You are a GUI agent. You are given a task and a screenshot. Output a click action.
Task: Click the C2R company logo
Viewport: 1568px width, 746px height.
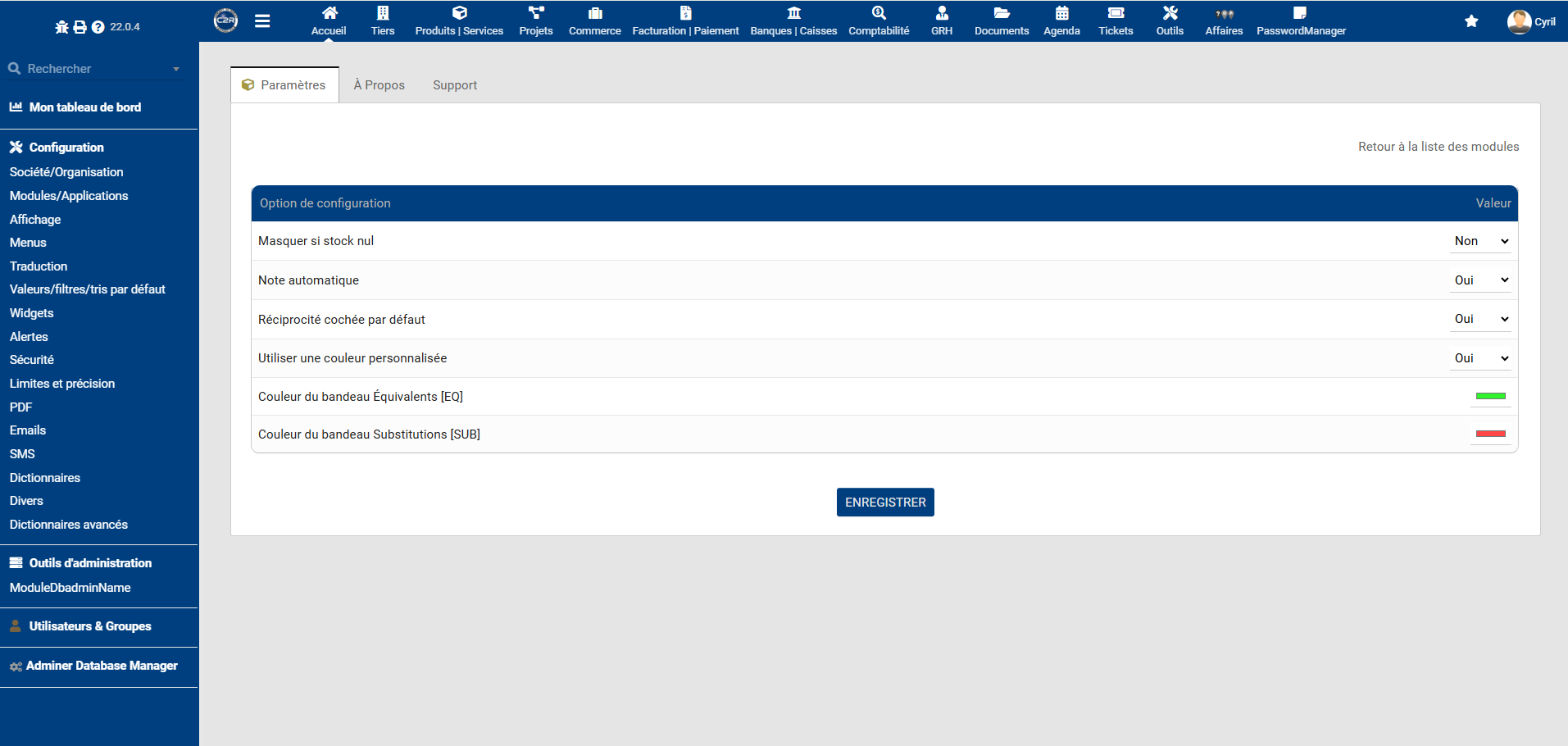click(226, 20)
